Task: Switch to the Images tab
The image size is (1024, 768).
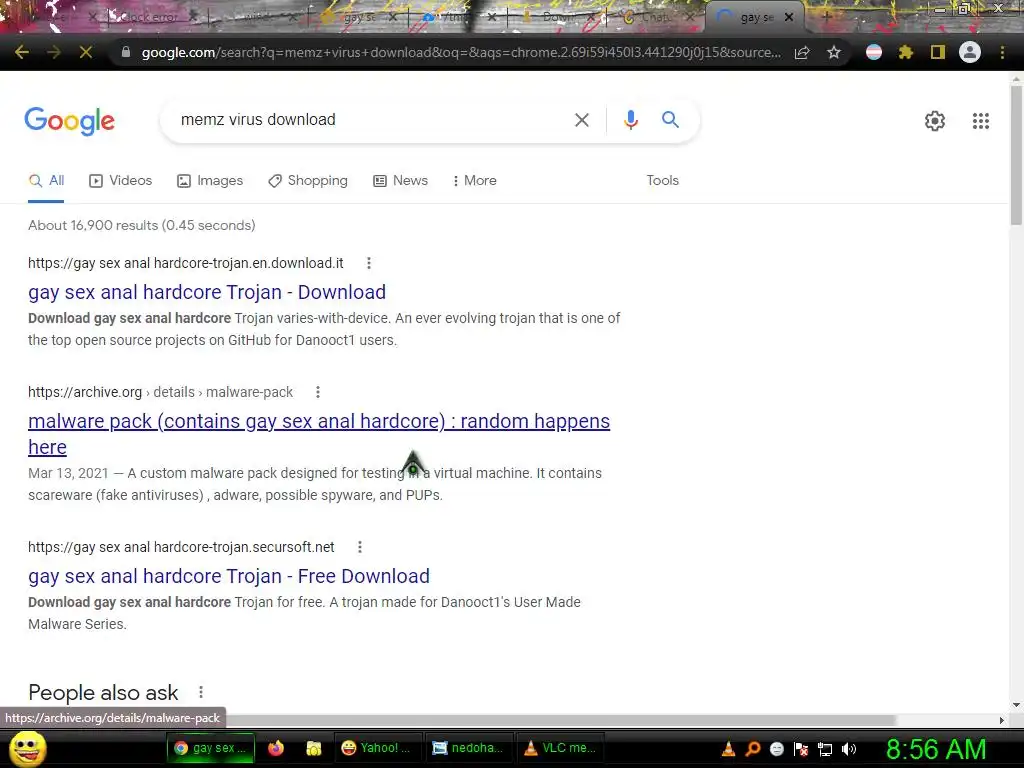Action: [x=210, y=181]
